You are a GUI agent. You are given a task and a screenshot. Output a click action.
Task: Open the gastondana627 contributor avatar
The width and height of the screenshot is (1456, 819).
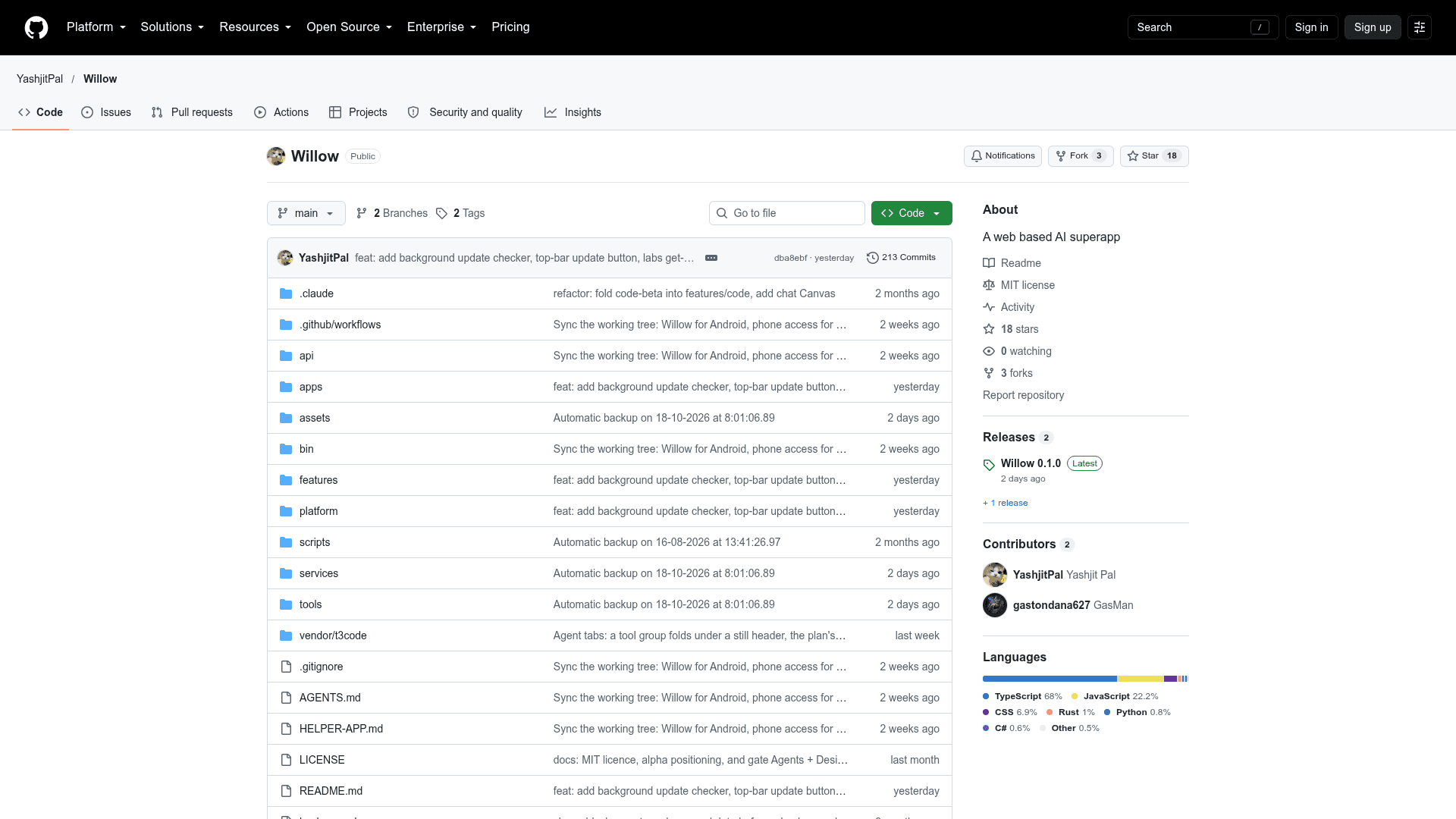pos(995,605)
